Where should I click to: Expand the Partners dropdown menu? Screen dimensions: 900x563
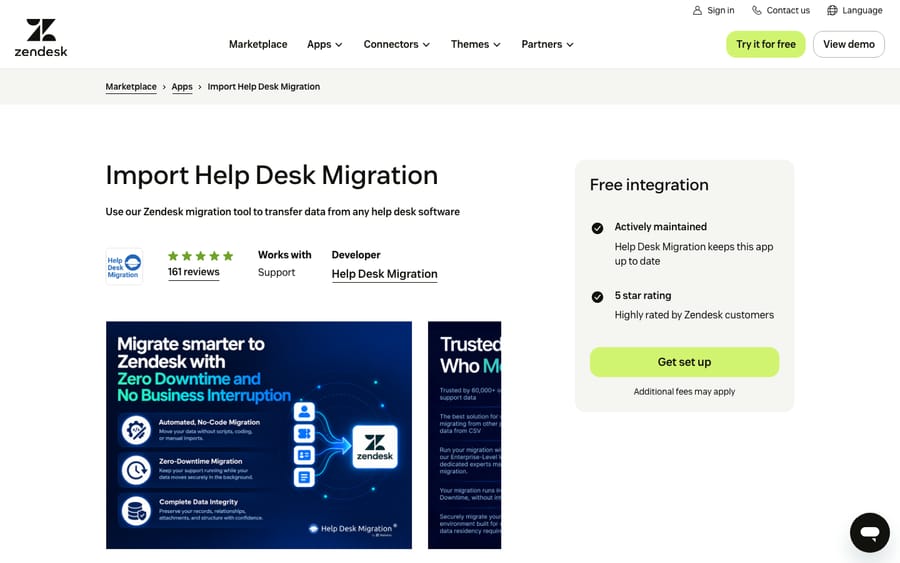coord(547,44)
